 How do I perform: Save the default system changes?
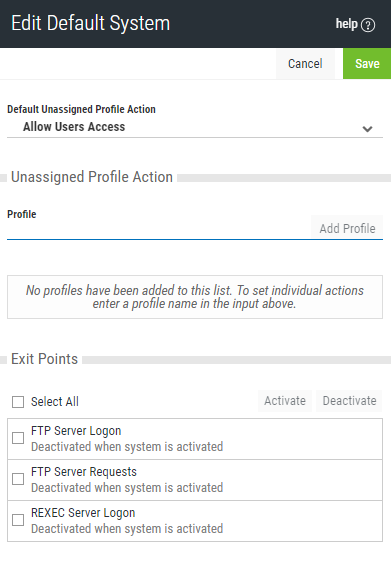coord(367,64)
